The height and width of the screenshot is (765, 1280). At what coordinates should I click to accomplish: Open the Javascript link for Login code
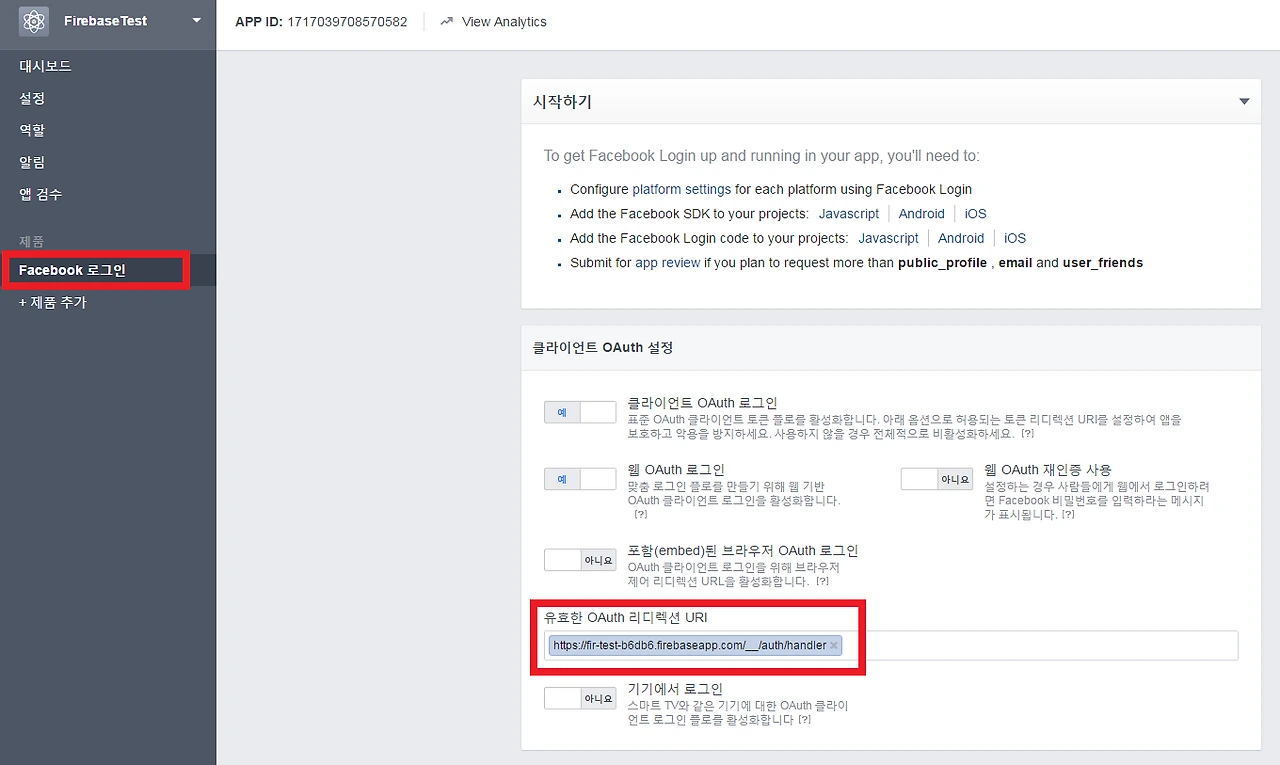coord(888,238)
